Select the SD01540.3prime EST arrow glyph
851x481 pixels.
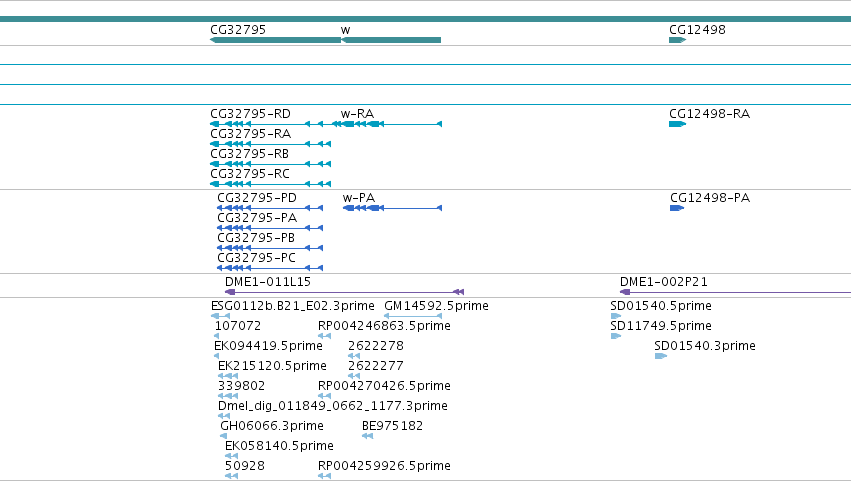[x=661, y=356]
